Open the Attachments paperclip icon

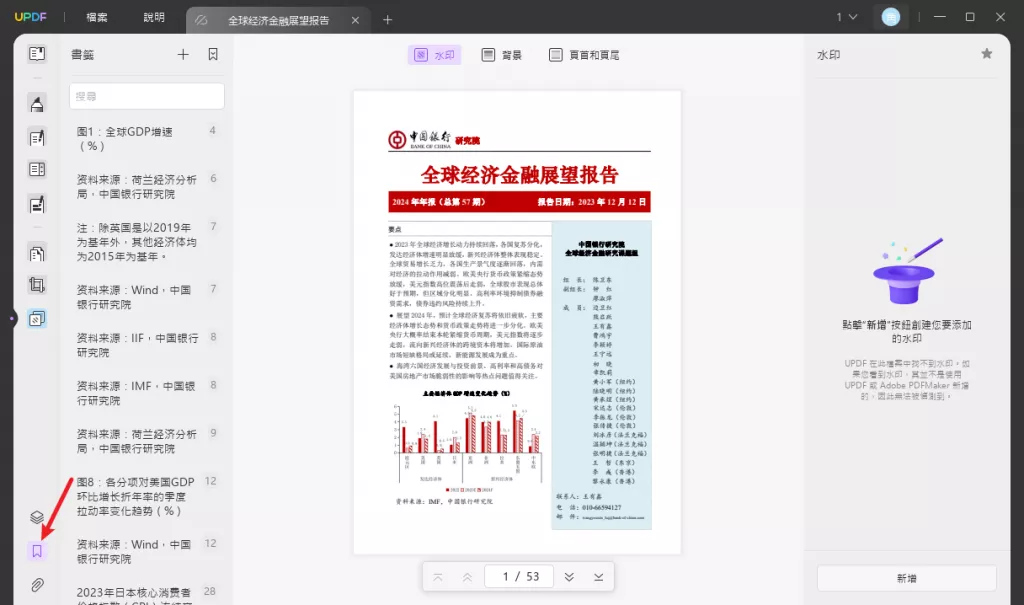37,585
